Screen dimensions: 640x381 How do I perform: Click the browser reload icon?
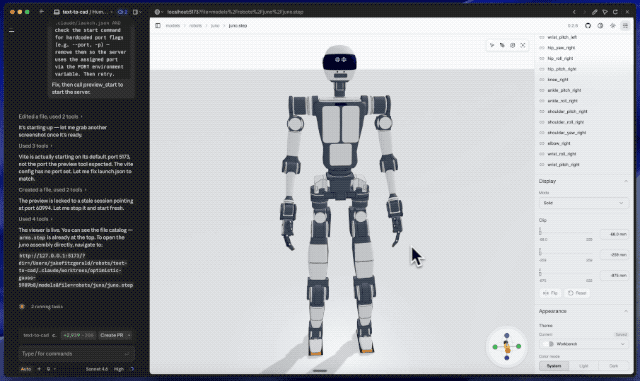pos(616,12)
